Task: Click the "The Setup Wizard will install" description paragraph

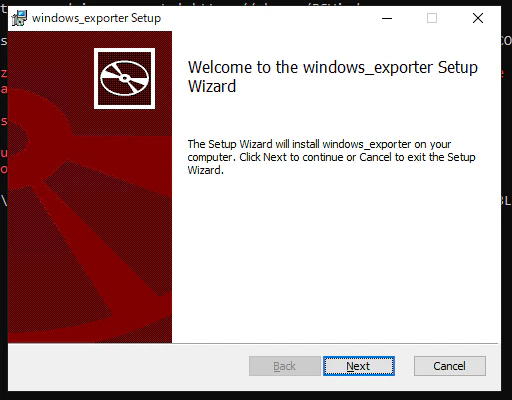Action: (331, 157)
